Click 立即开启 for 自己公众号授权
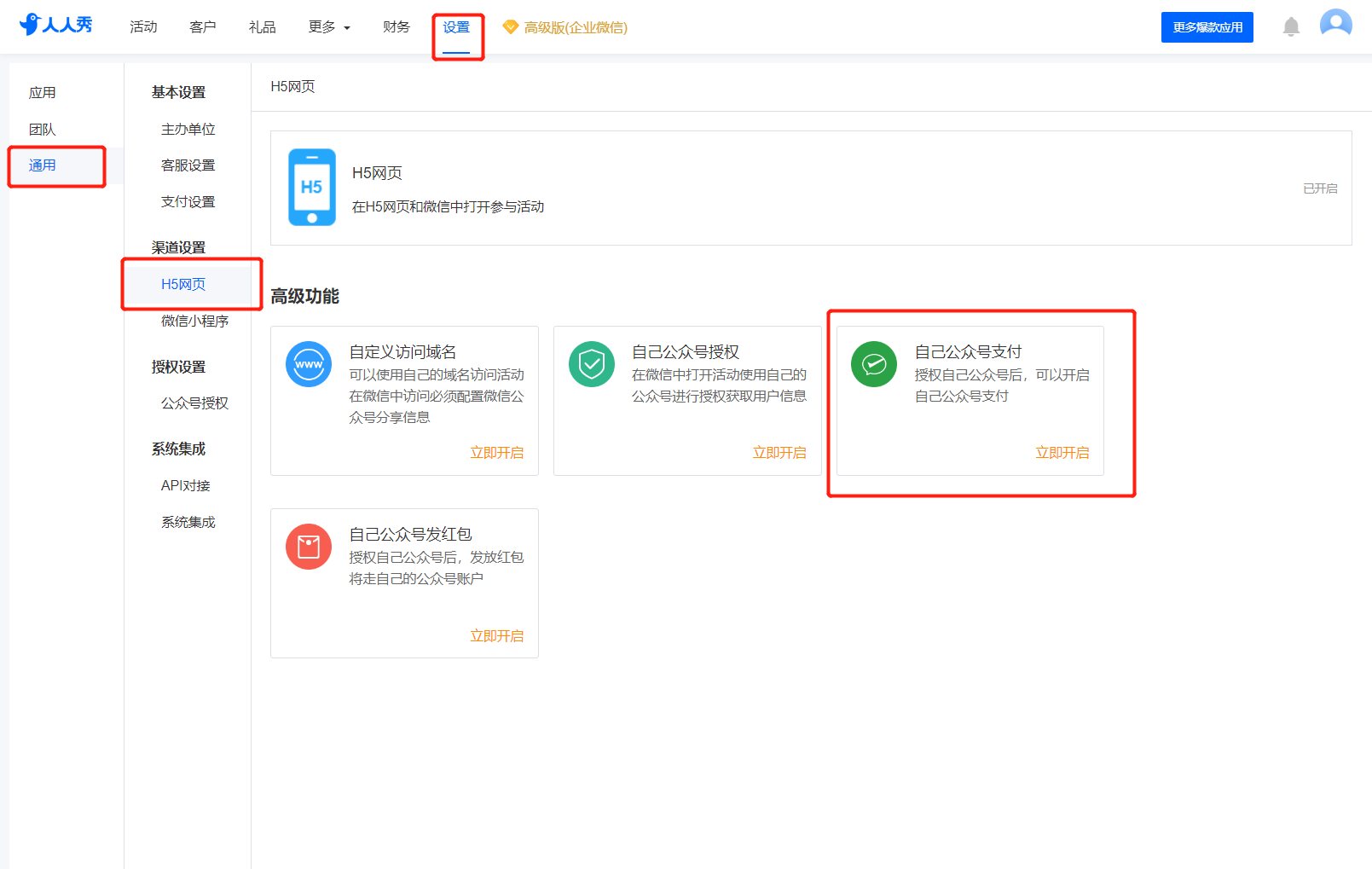 [779, 453]
